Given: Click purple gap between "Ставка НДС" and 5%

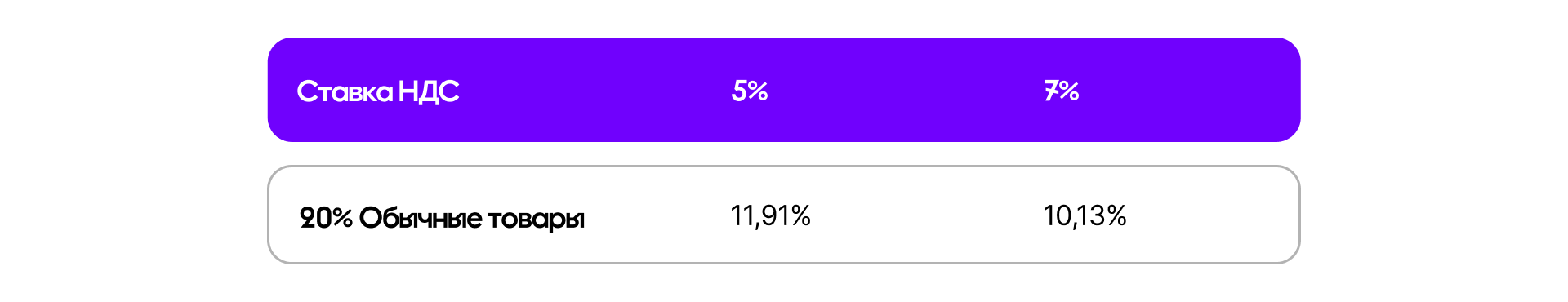Looking at the screenshot, I should coord(596,90).
